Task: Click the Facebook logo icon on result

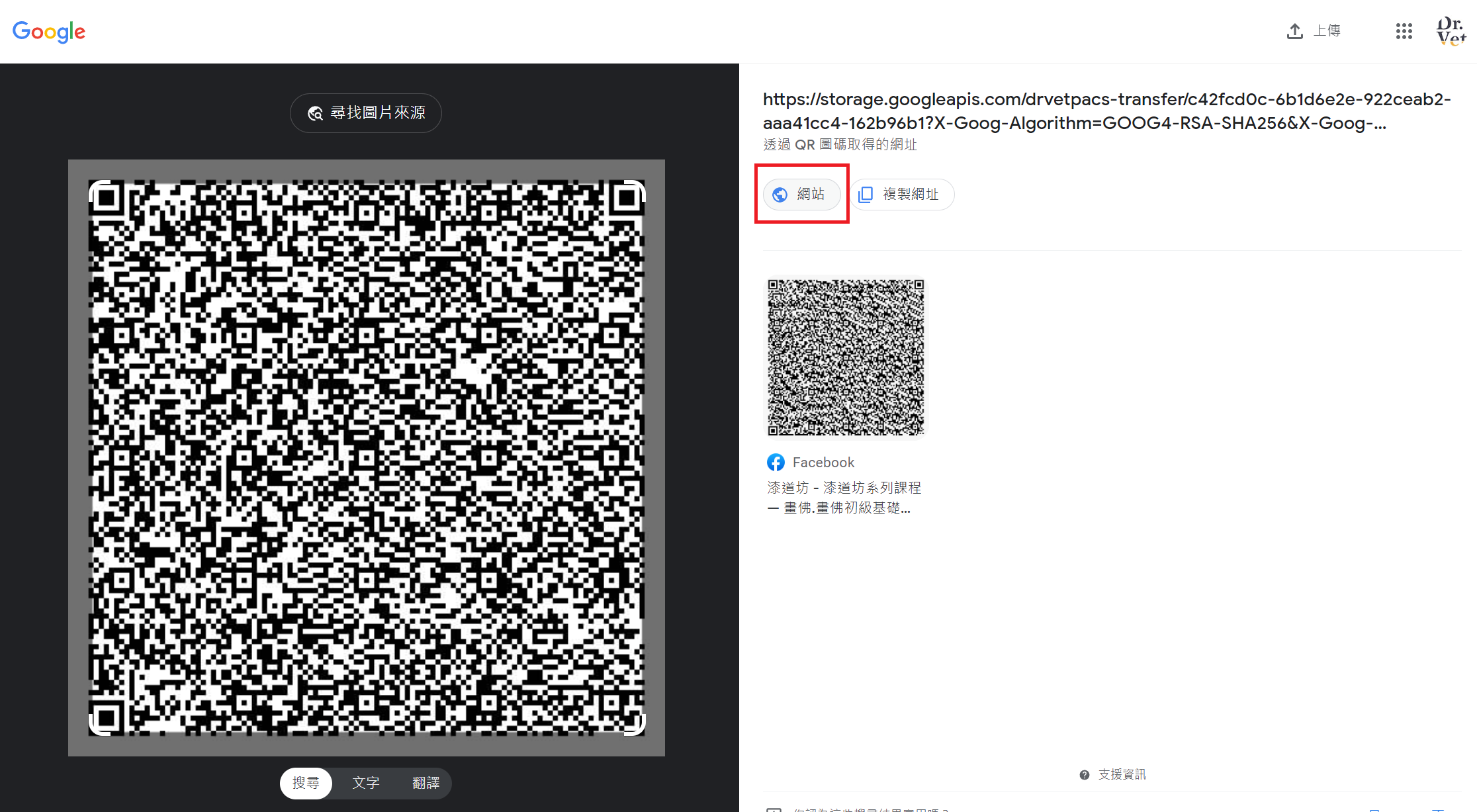Action: 776,463
